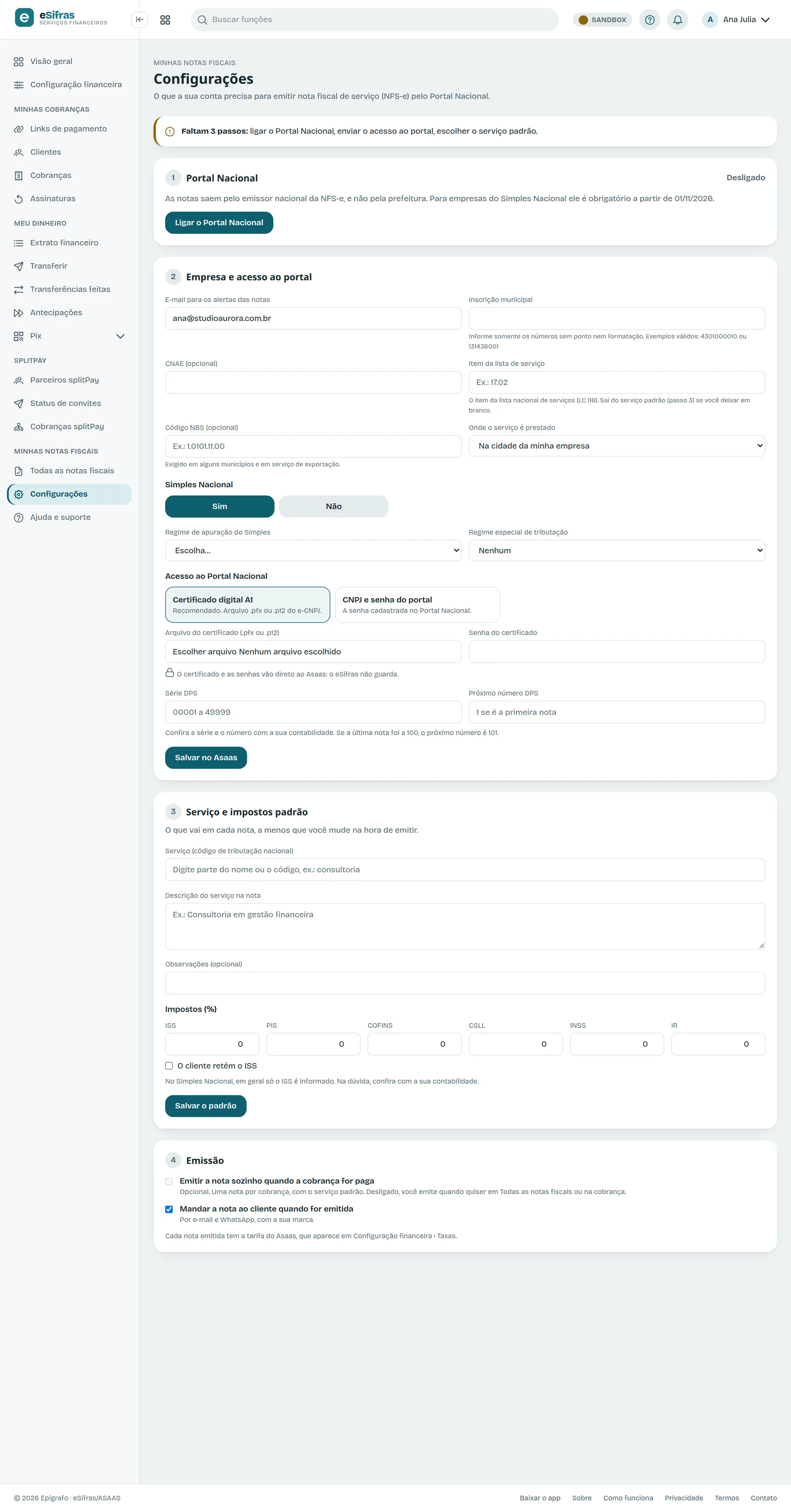Click the Cobranças receipt icon
This screenshot has width=791, height=1512.
click(x=19, y=176)
